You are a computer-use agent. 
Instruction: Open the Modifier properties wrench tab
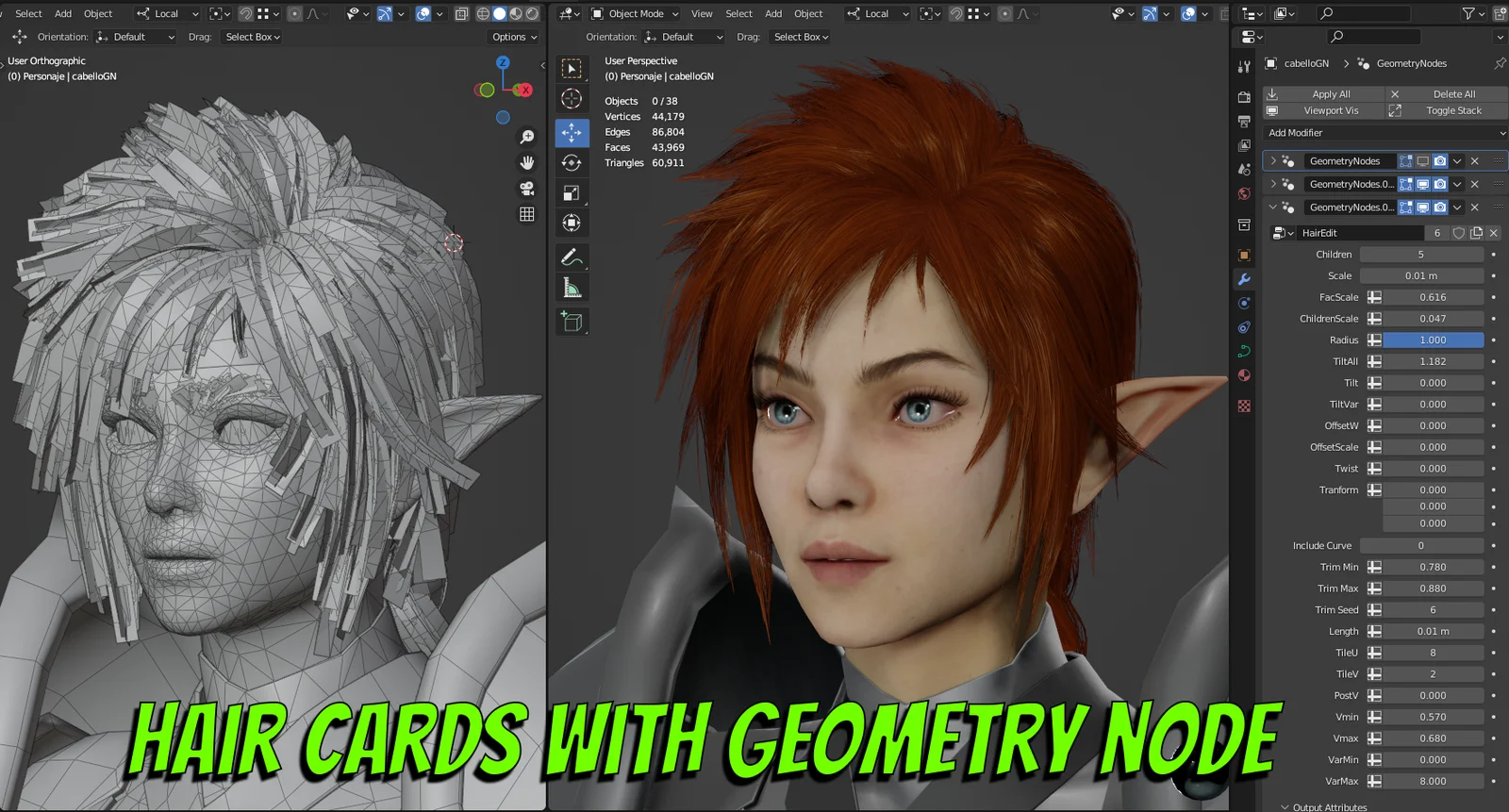(x=1244, y=279)
